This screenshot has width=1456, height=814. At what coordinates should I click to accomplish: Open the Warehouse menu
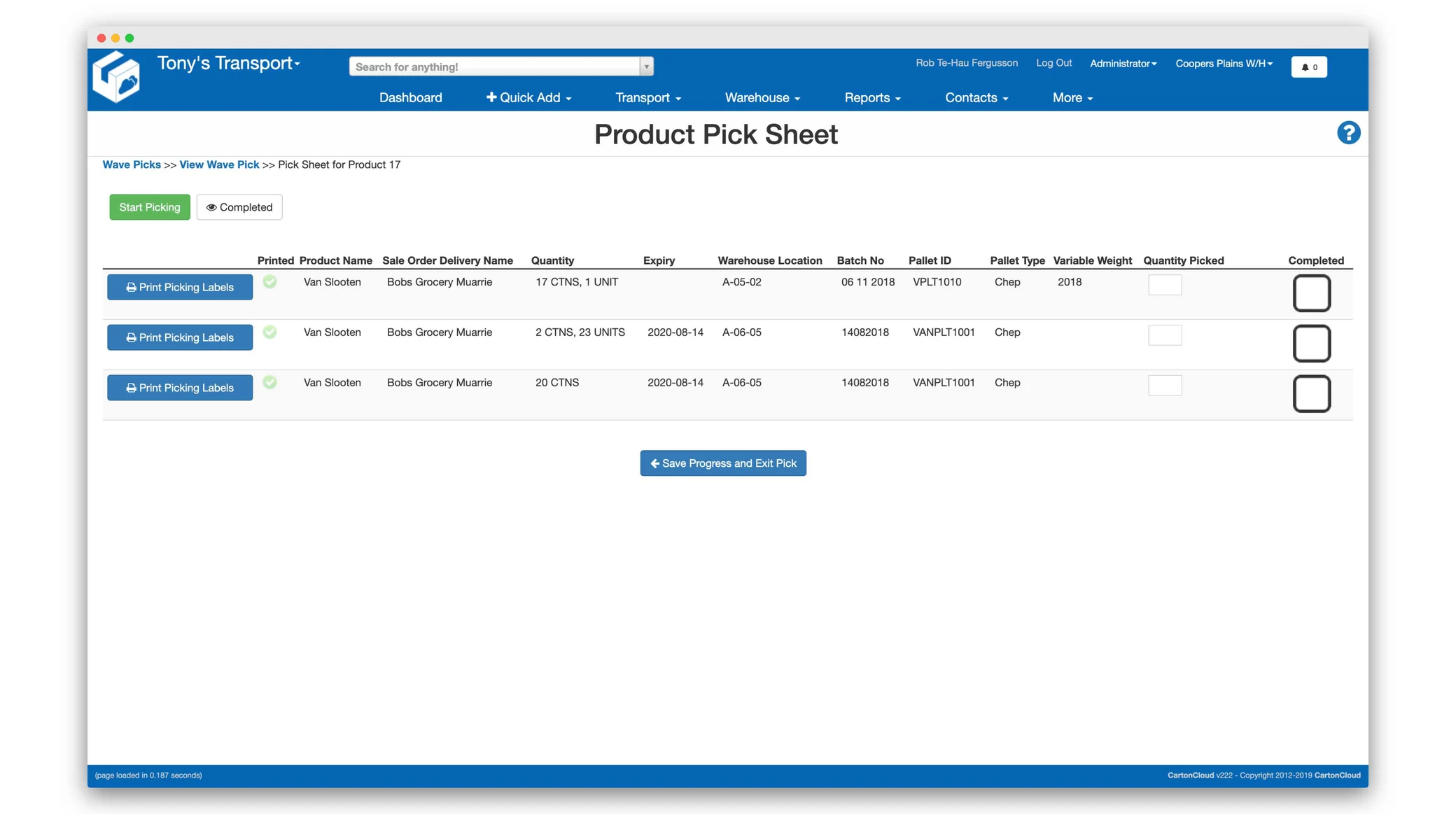[762, 98]
